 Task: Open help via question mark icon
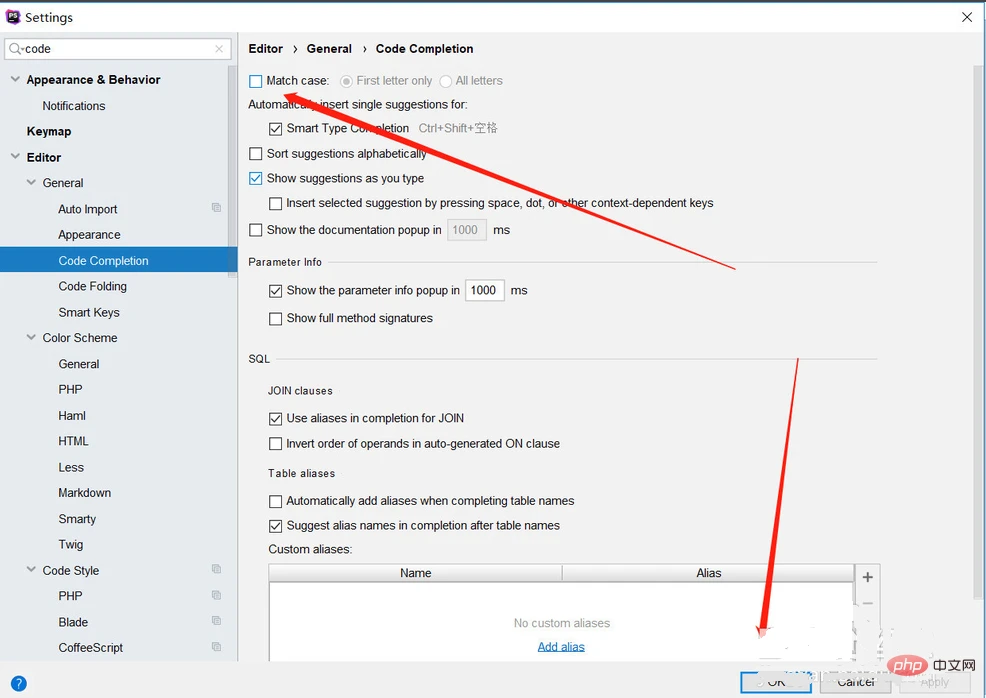click(18, 684)
